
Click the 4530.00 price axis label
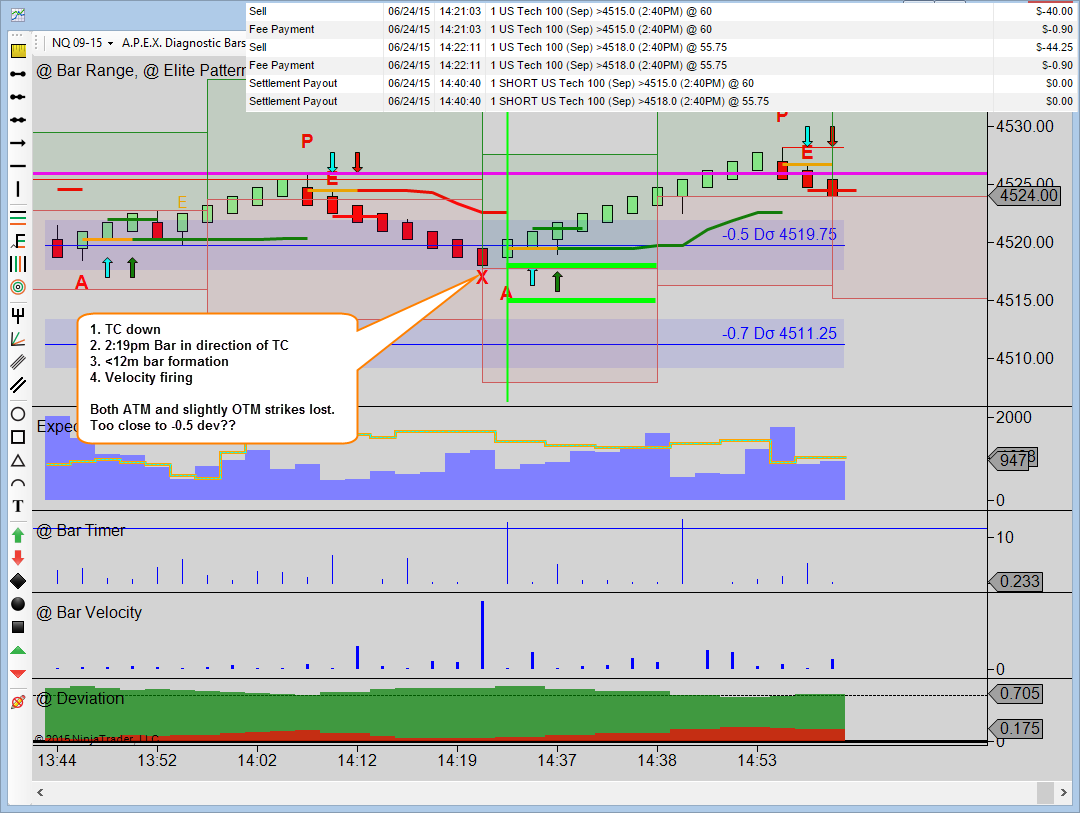point(1025,127)
